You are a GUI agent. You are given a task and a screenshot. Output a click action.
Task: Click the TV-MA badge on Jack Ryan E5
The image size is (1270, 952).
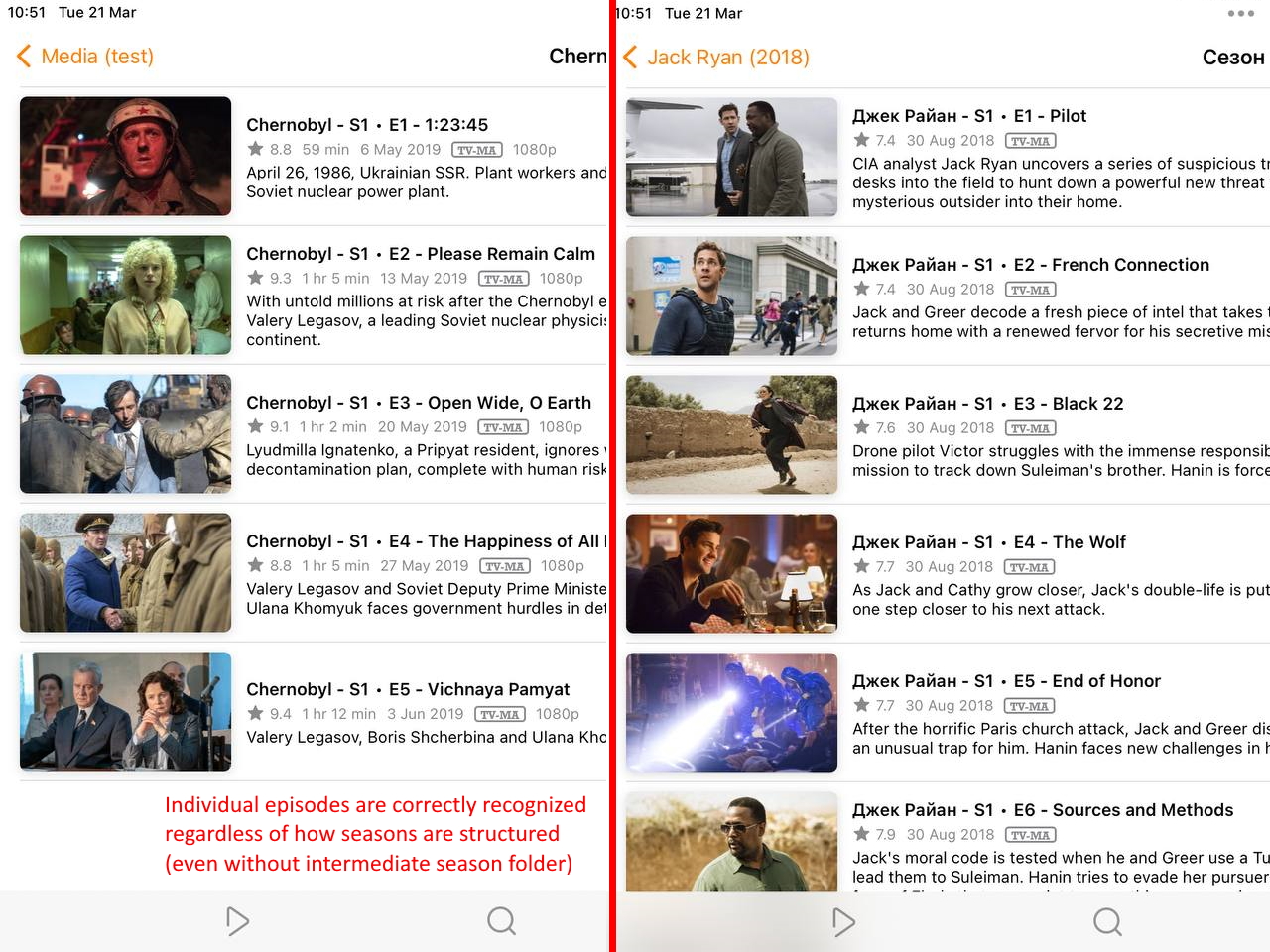coord(1030,706)
